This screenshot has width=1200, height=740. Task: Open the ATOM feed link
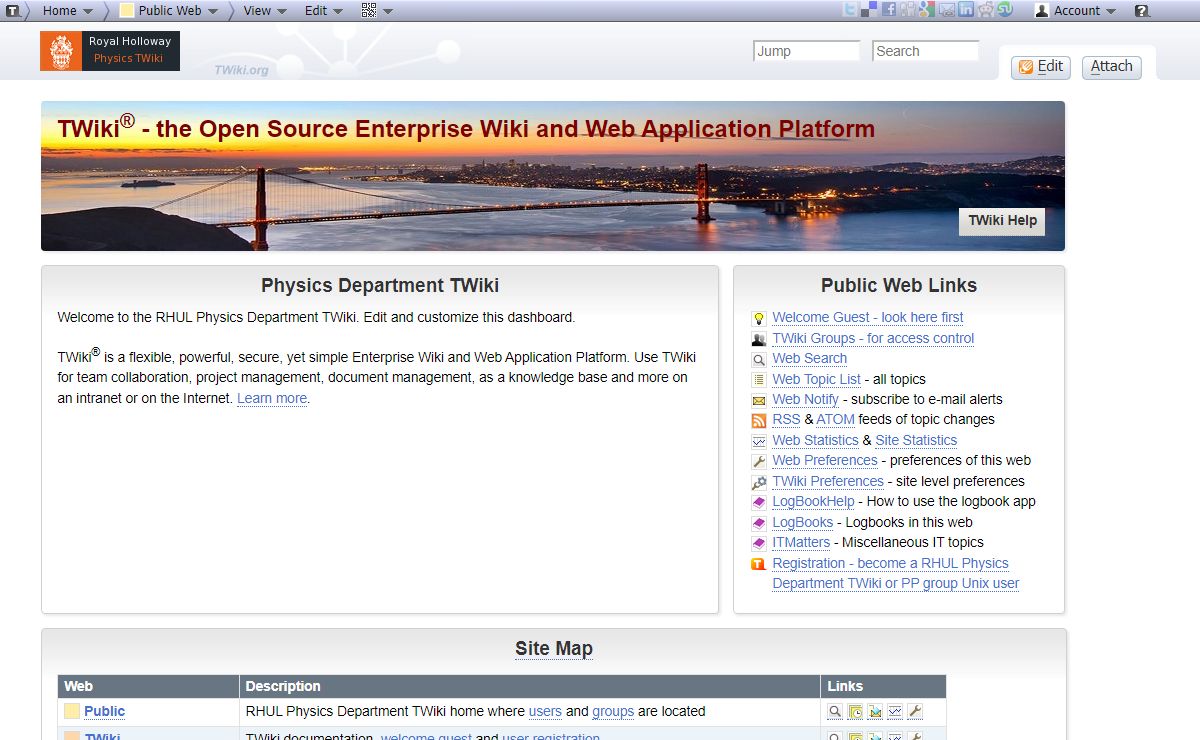click(x=836, y=419)
